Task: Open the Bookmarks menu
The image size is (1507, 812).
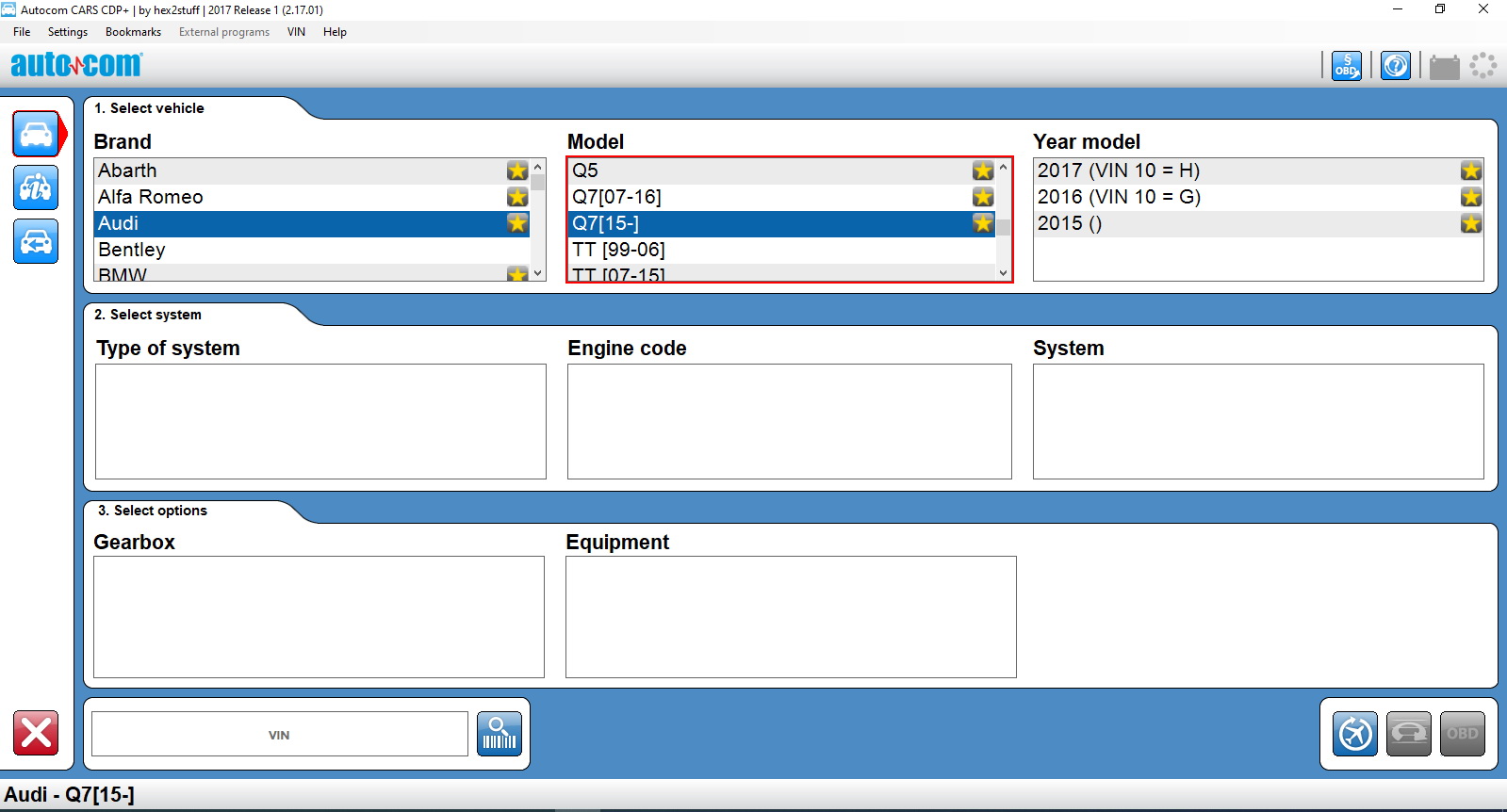Action: coord(133,32)
